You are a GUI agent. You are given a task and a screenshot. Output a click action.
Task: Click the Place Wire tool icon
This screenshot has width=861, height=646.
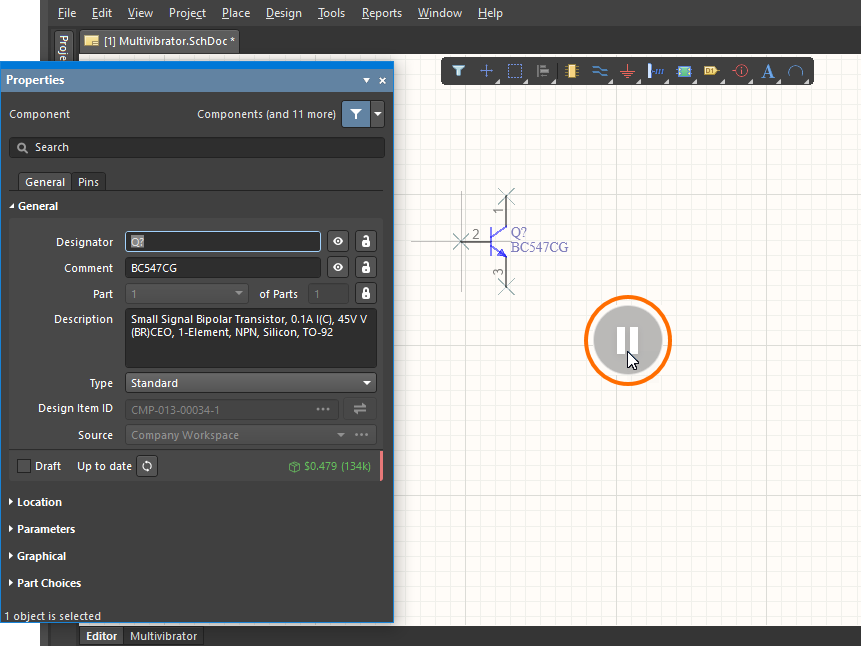click(x=600, y=71)
